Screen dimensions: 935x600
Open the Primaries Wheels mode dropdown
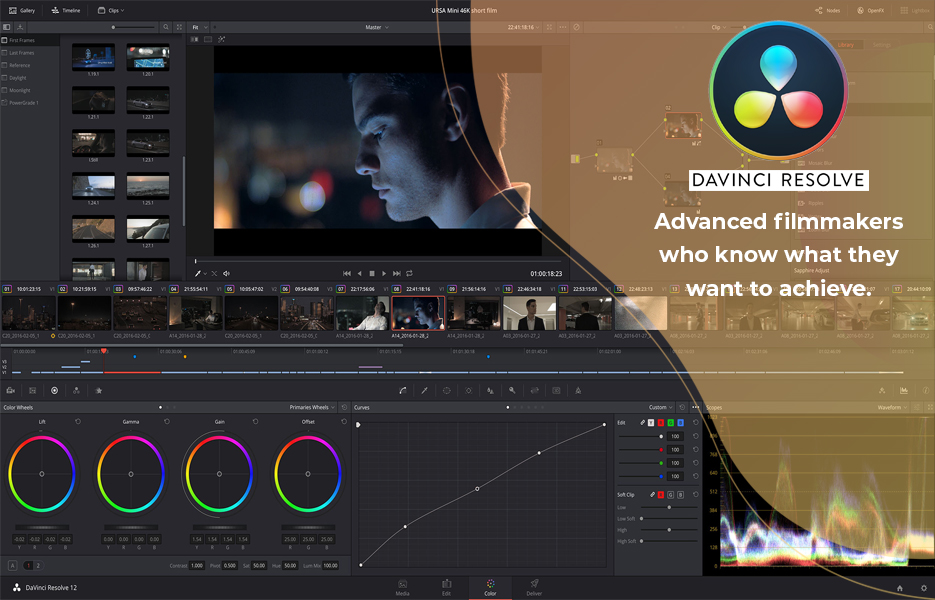coord(312,407)
